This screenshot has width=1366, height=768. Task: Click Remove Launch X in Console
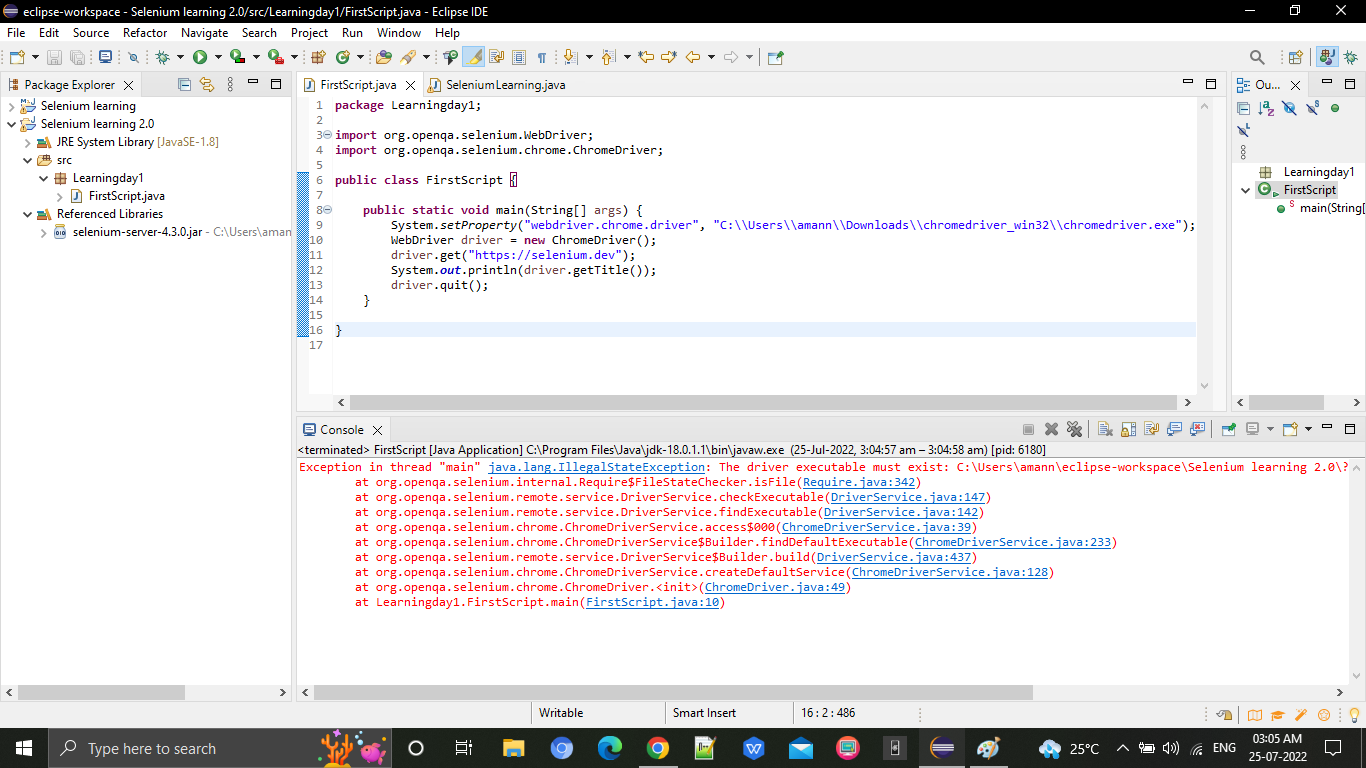pyautogui.click(x=1051, y=429)
